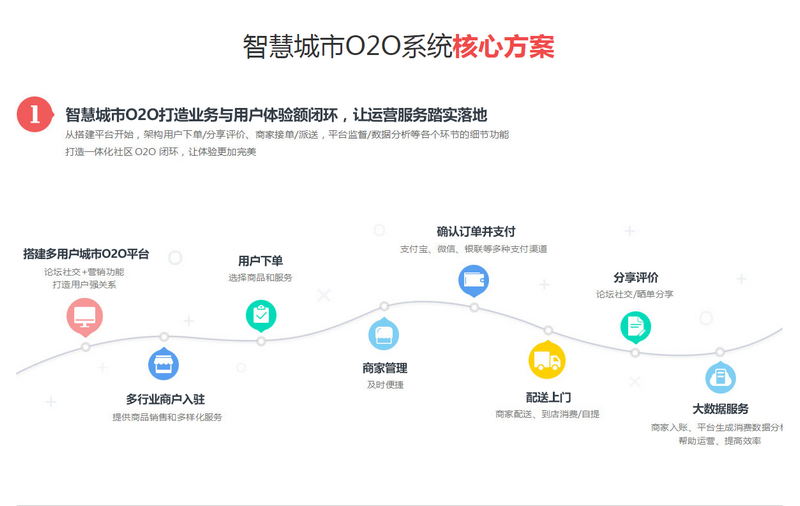Click the pink monitor platform icon
The width and height of the screenshot is (800, 506).
(x=85, y=317)
